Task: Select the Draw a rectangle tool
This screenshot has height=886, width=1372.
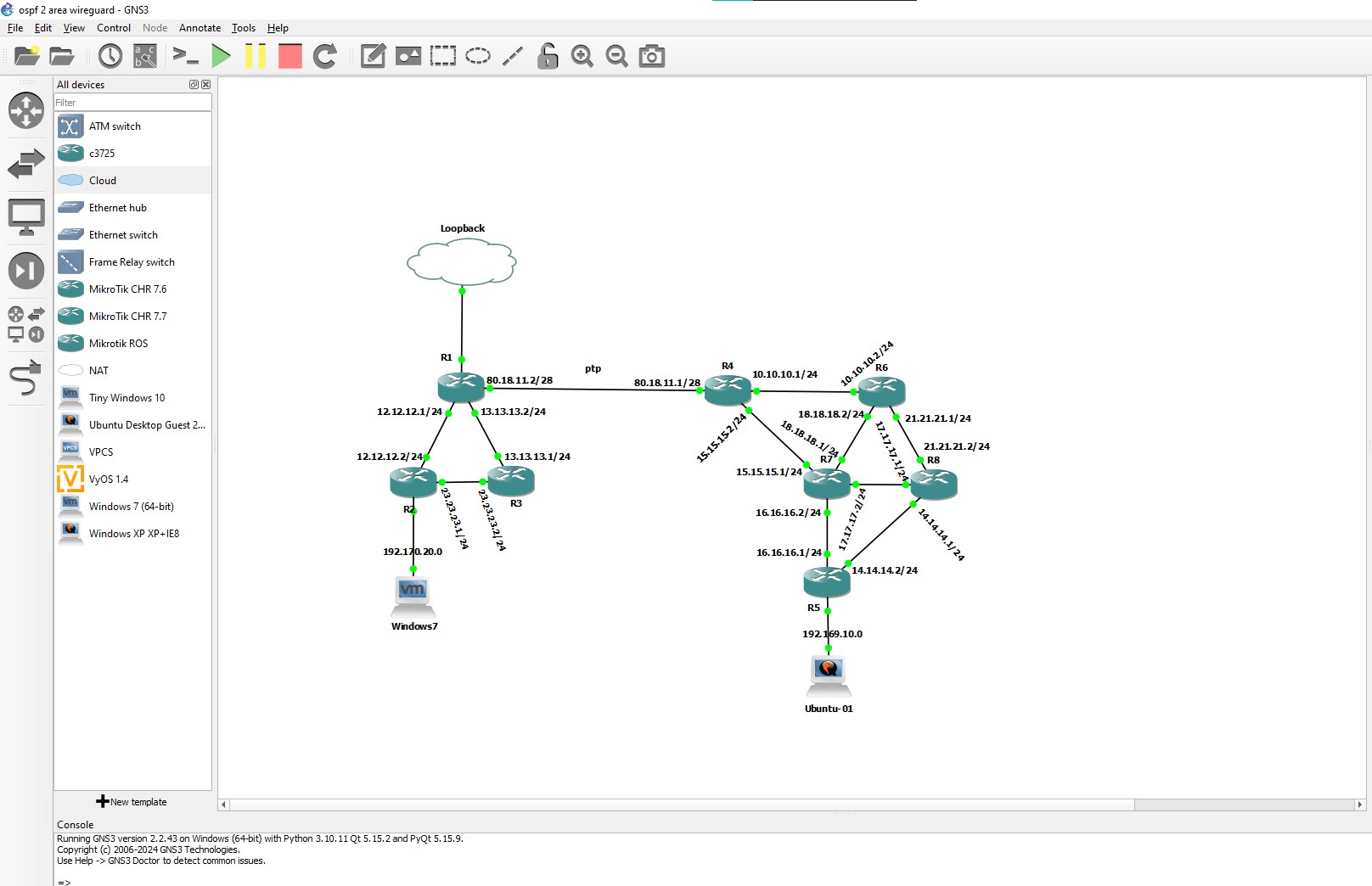Action: coord(443,56)
